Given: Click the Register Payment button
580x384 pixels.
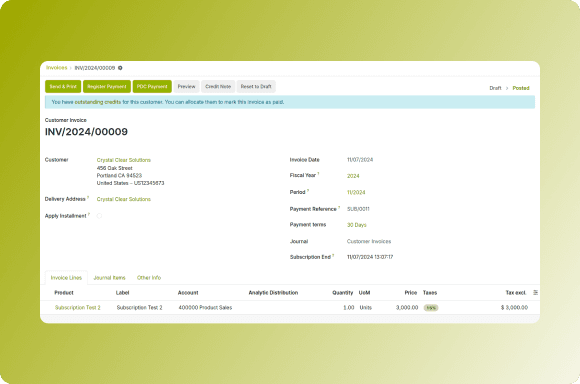Looking at the screenshot, I should 107,87.
